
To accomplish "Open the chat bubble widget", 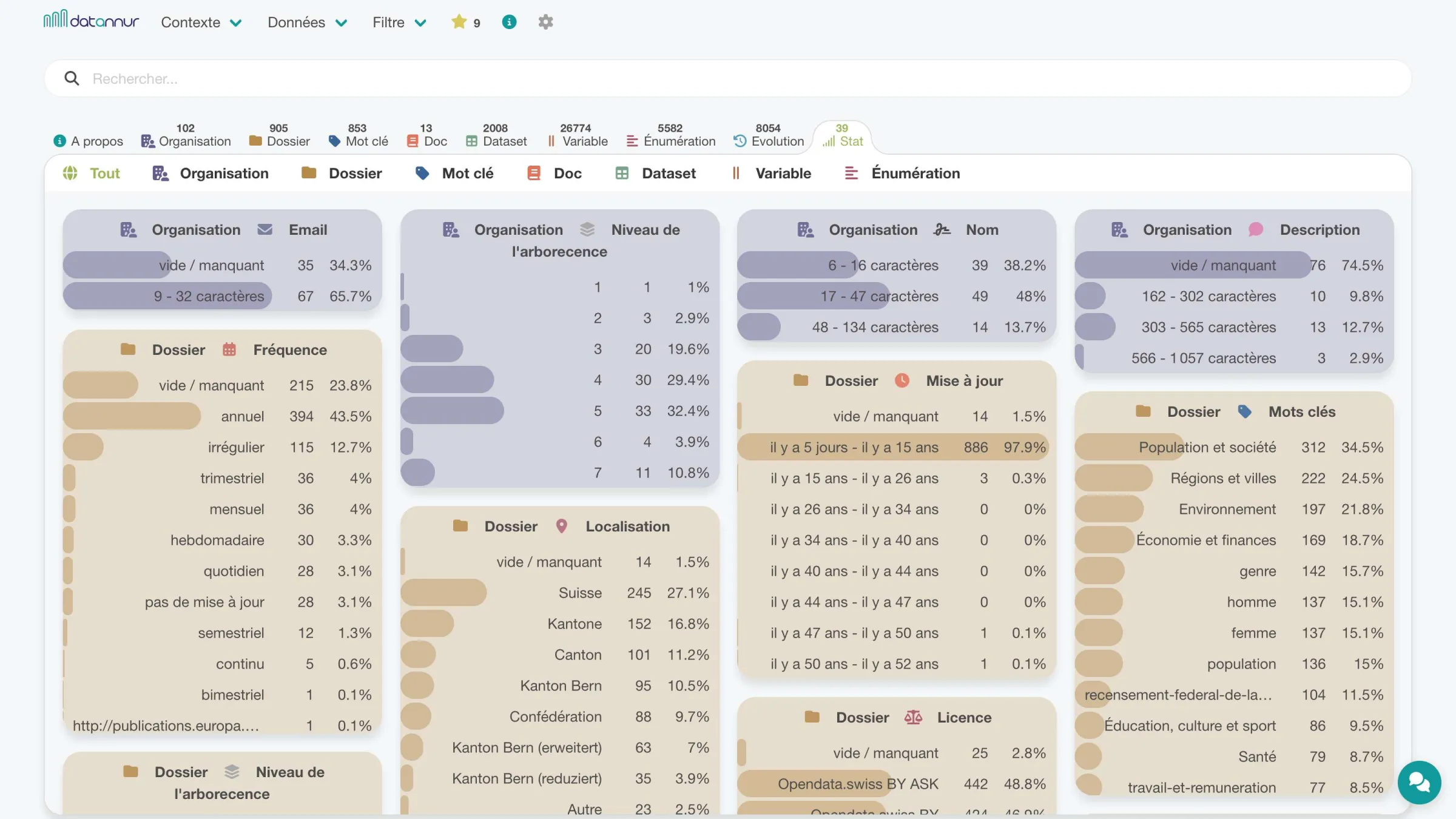I will click(1419, 782).
